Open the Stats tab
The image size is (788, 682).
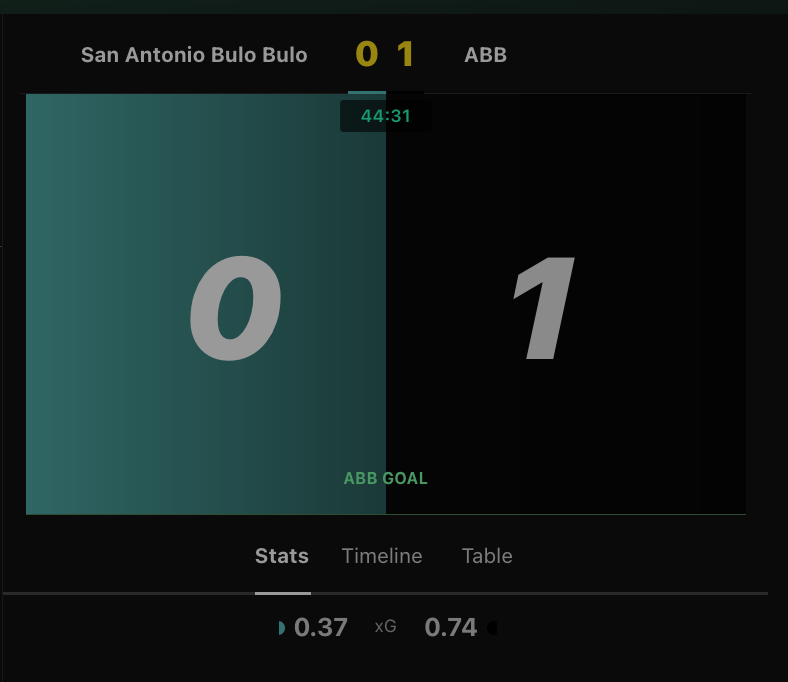click(x=281, y=556)
